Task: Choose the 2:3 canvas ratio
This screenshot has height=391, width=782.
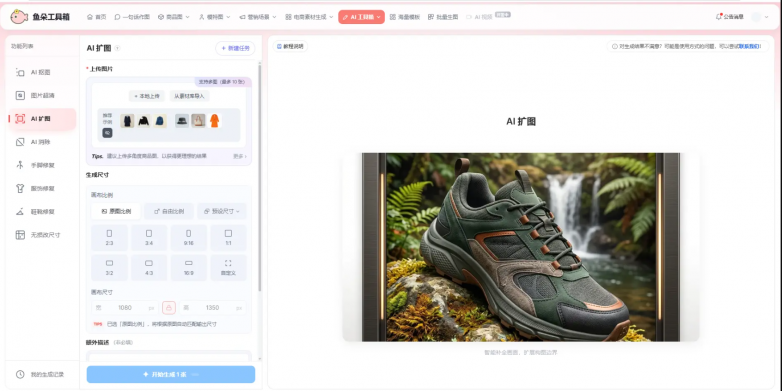Action: click(x=109, y=237)
